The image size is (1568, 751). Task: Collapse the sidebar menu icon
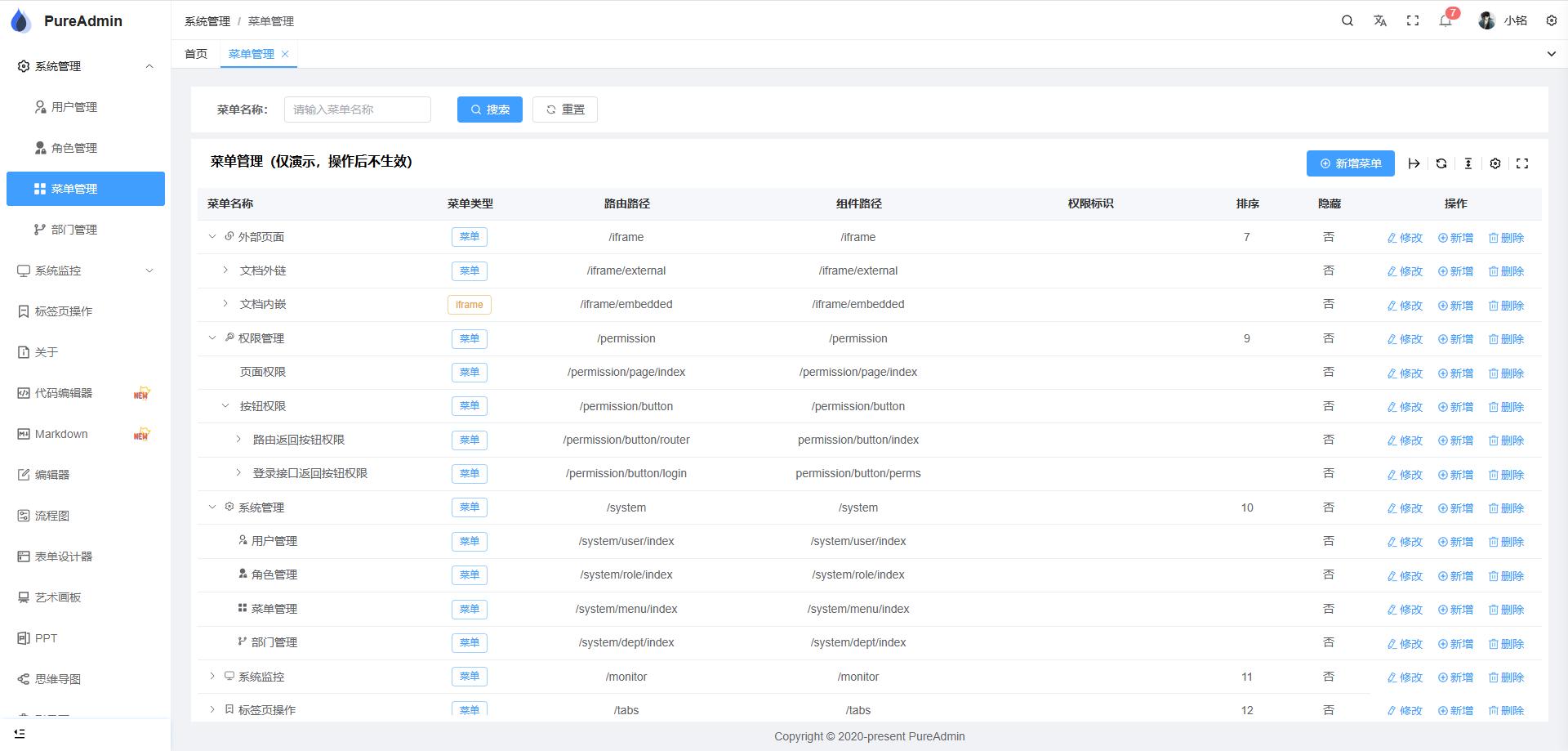[20, 733]
